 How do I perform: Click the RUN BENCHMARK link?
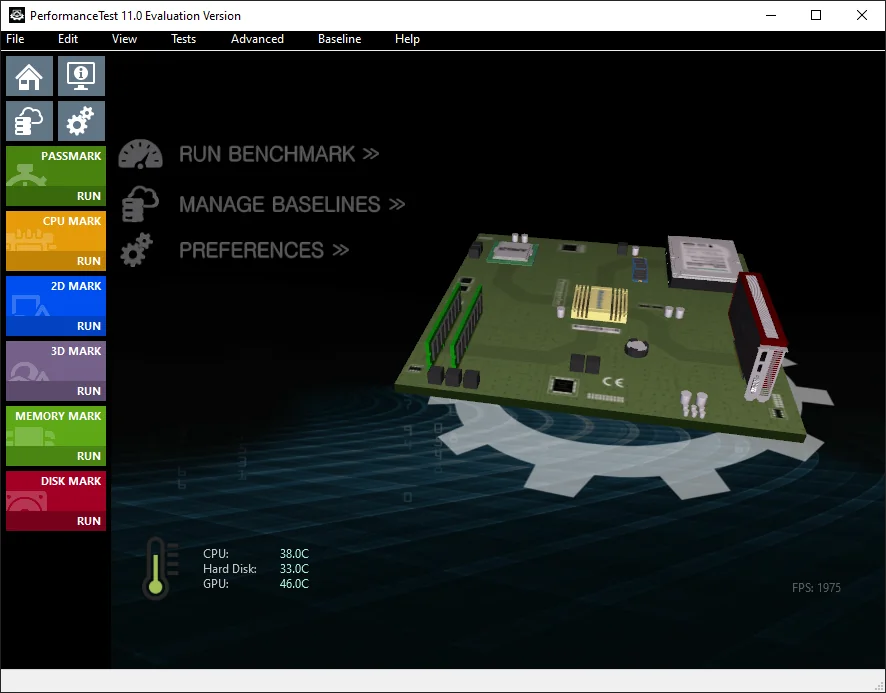coord(279,154)
